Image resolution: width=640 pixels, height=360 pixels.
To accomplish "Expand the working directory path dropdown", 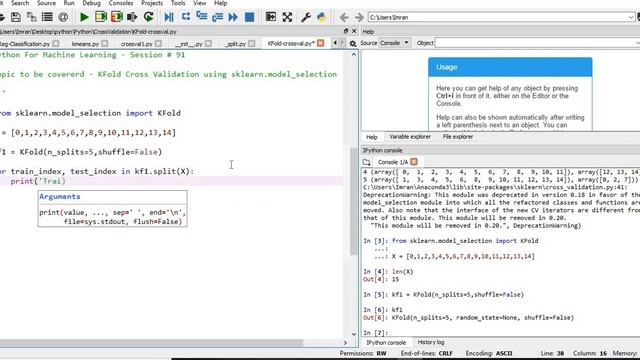I will point(632,18).
